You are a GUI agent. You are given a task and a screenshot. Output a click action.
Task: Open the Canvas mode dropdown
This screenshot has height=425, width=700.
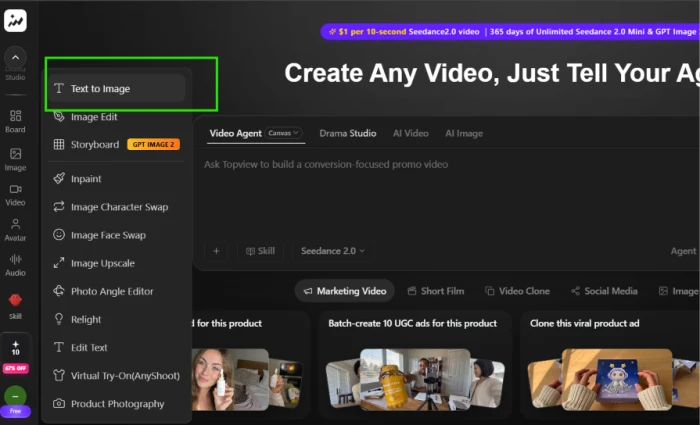(283, 133)
